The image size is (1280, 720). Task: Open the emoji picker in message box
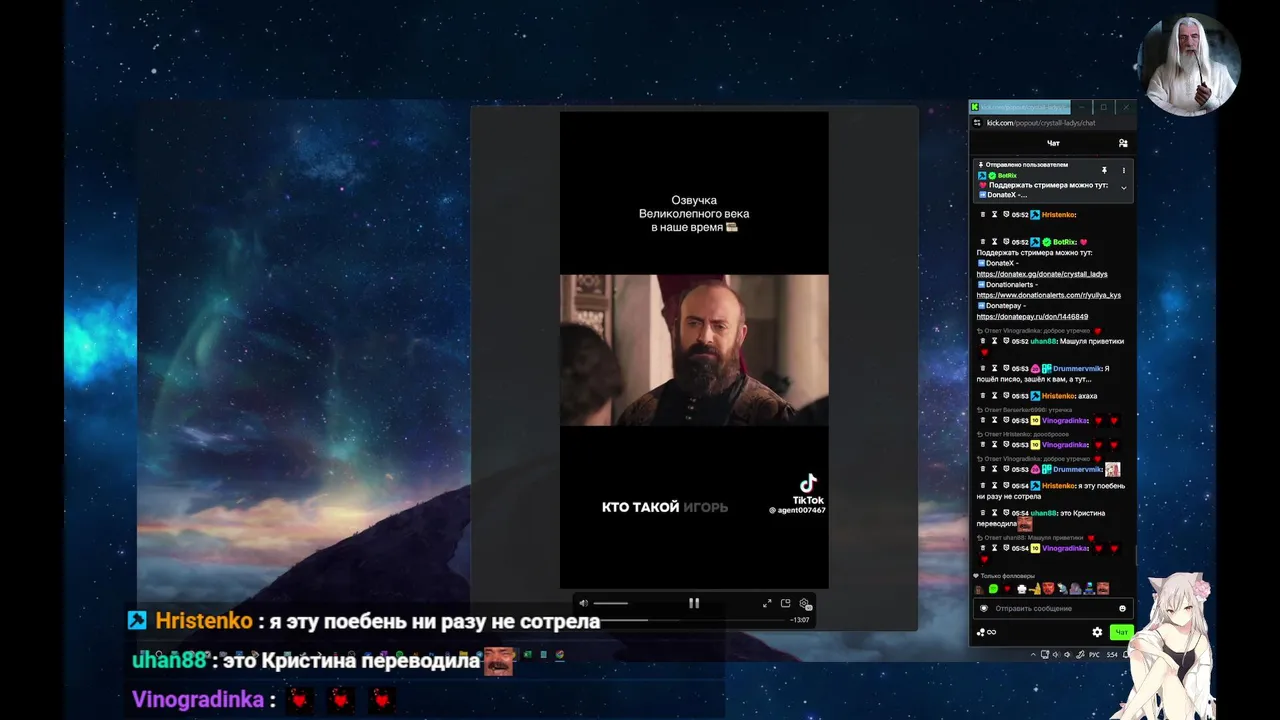coord(1122,608)
